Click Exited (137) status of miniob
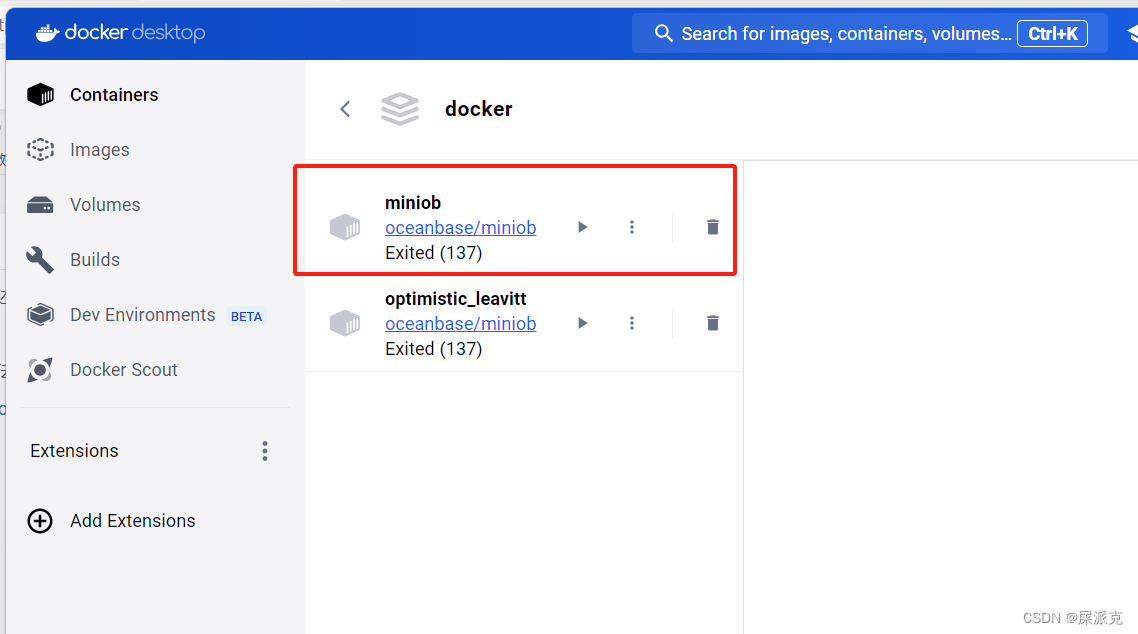 [x=434, y=253]
